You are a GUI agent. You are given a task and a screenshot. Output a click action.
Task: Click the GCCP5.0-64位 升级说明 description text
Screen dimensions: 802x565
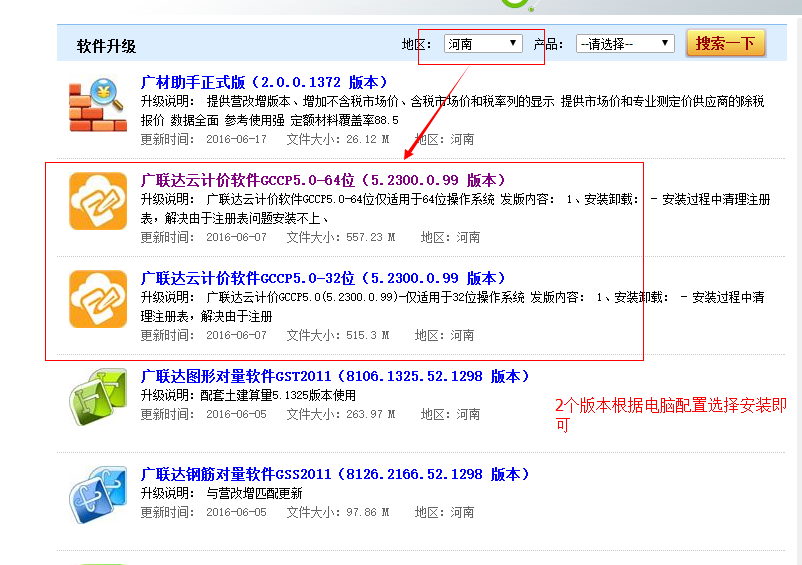[x=456, y=209]
